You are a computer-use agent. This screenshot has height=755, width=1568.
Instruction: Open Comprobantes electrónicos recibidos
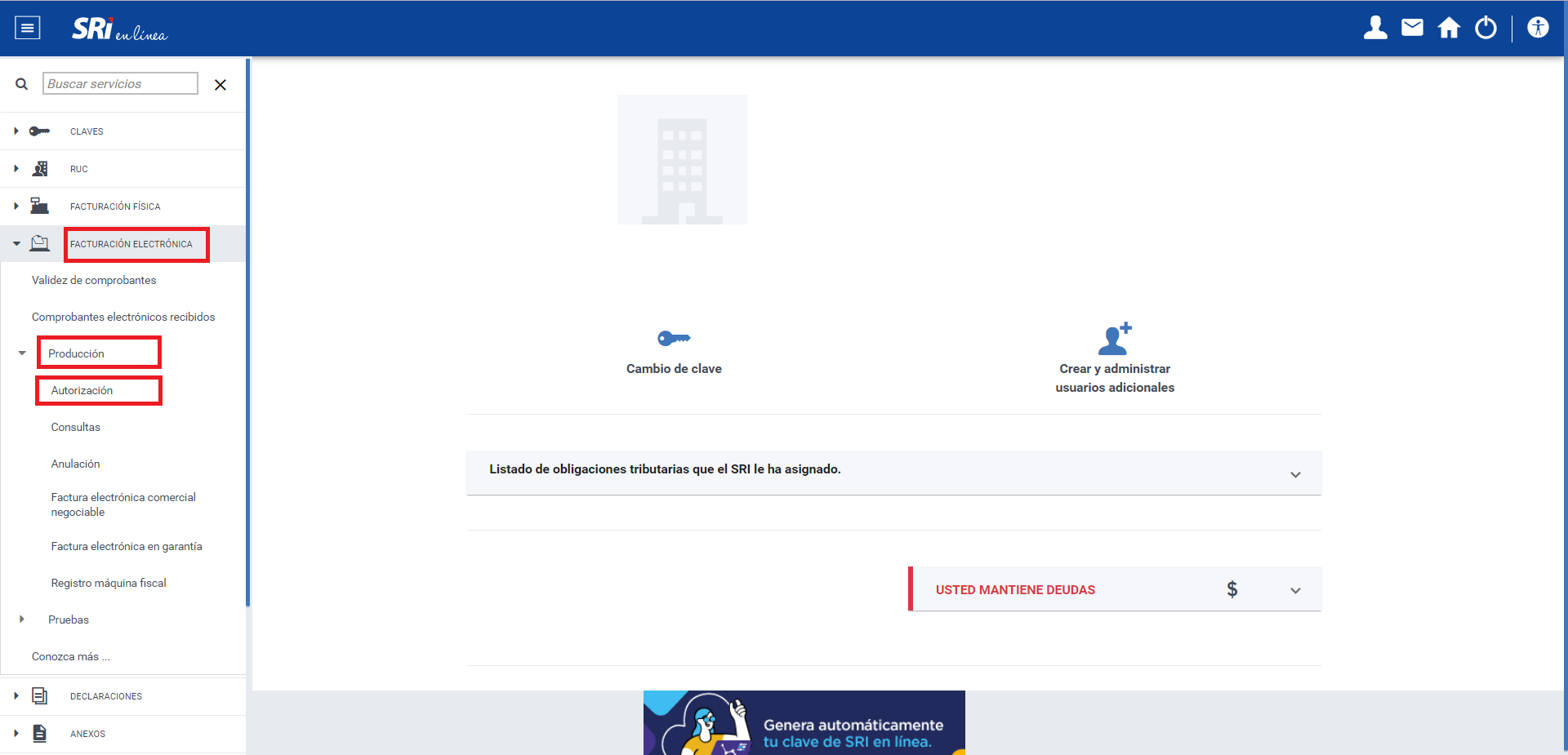click(x=123, y=317)
